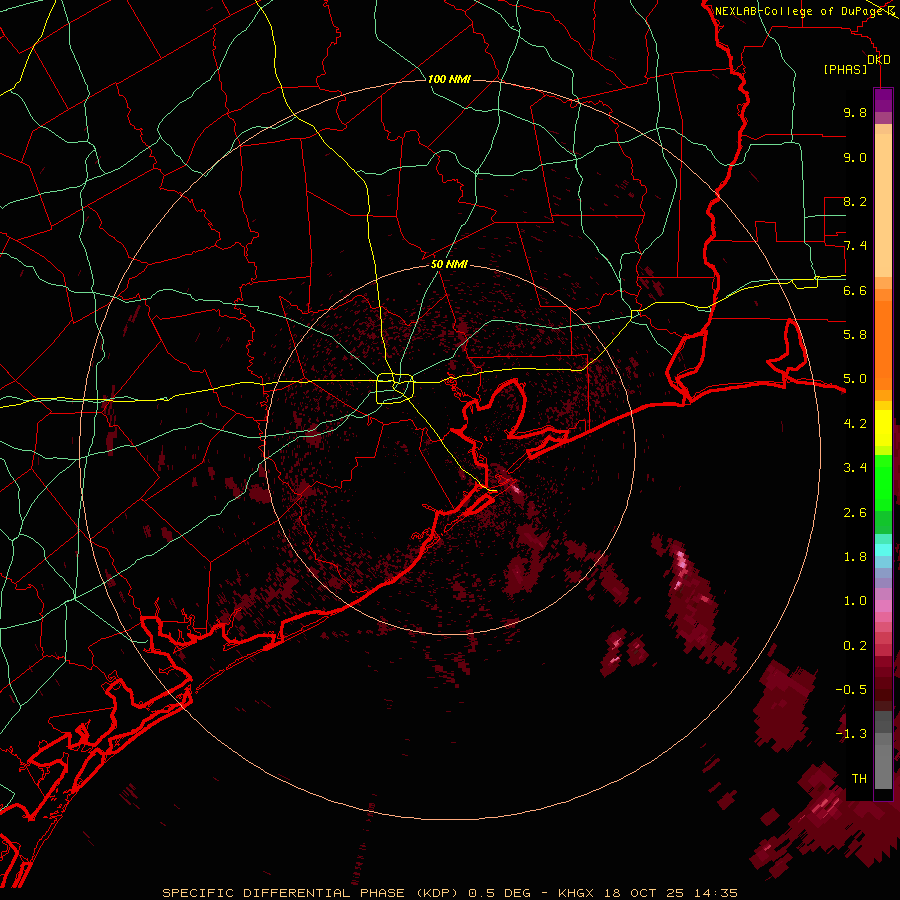Pick the cyan color scale segment
Image resolution: width=900 pixels, height=900 pixels.
(883, 549)
